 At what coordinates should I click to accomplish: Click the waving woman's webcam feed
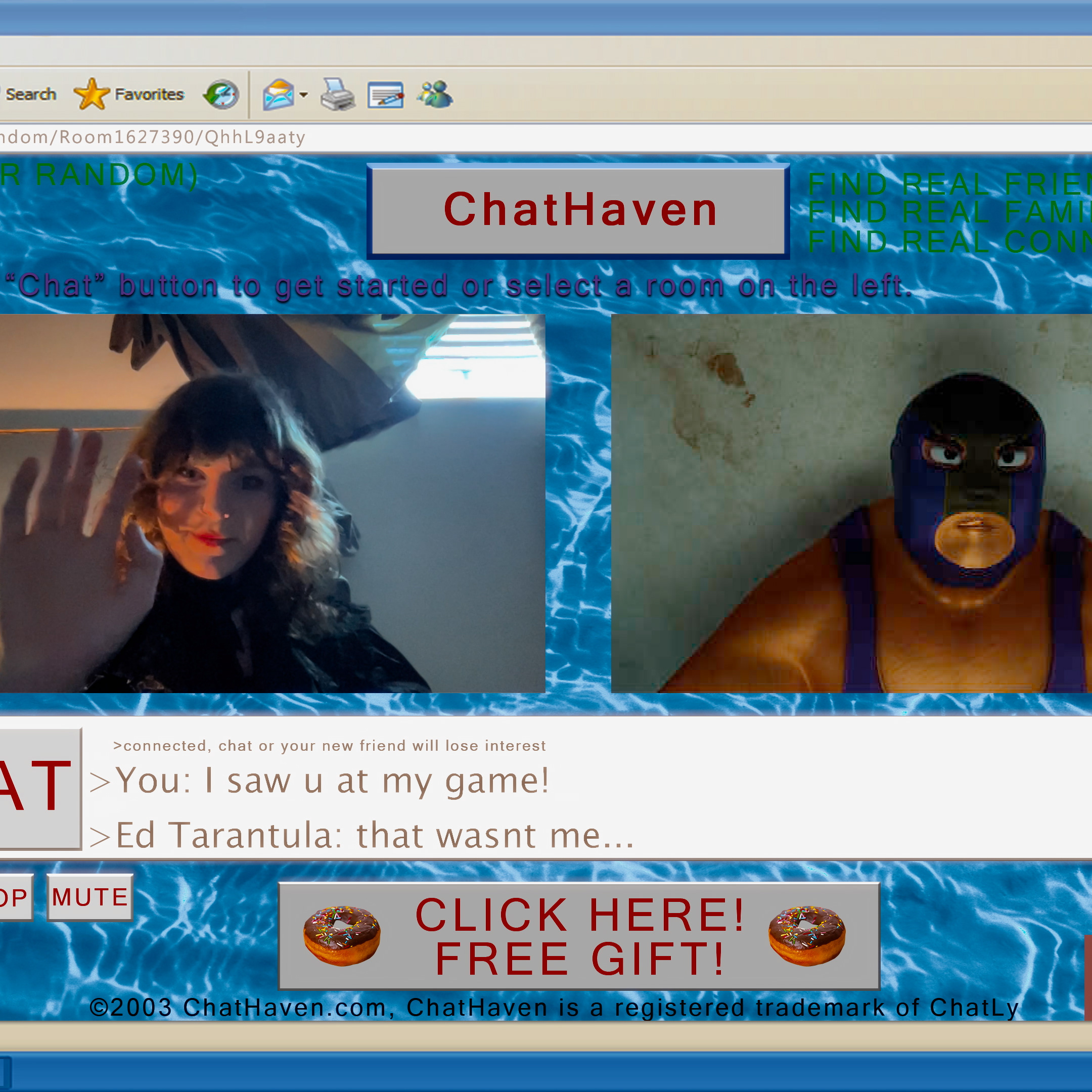pyautogui.click(x=272, y=504)
